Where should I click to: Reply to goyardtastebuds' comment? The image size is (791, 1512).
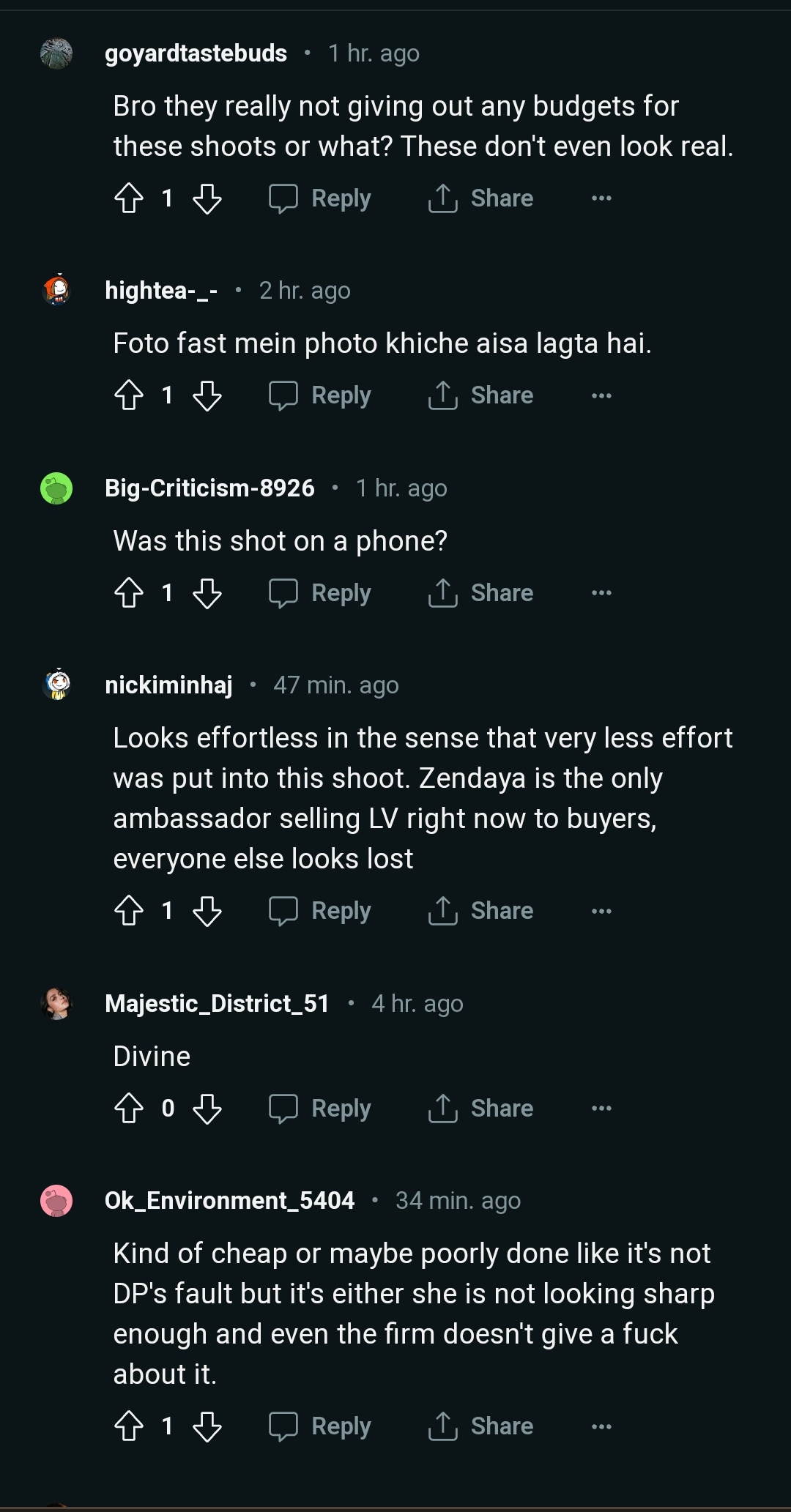(320, 198)
